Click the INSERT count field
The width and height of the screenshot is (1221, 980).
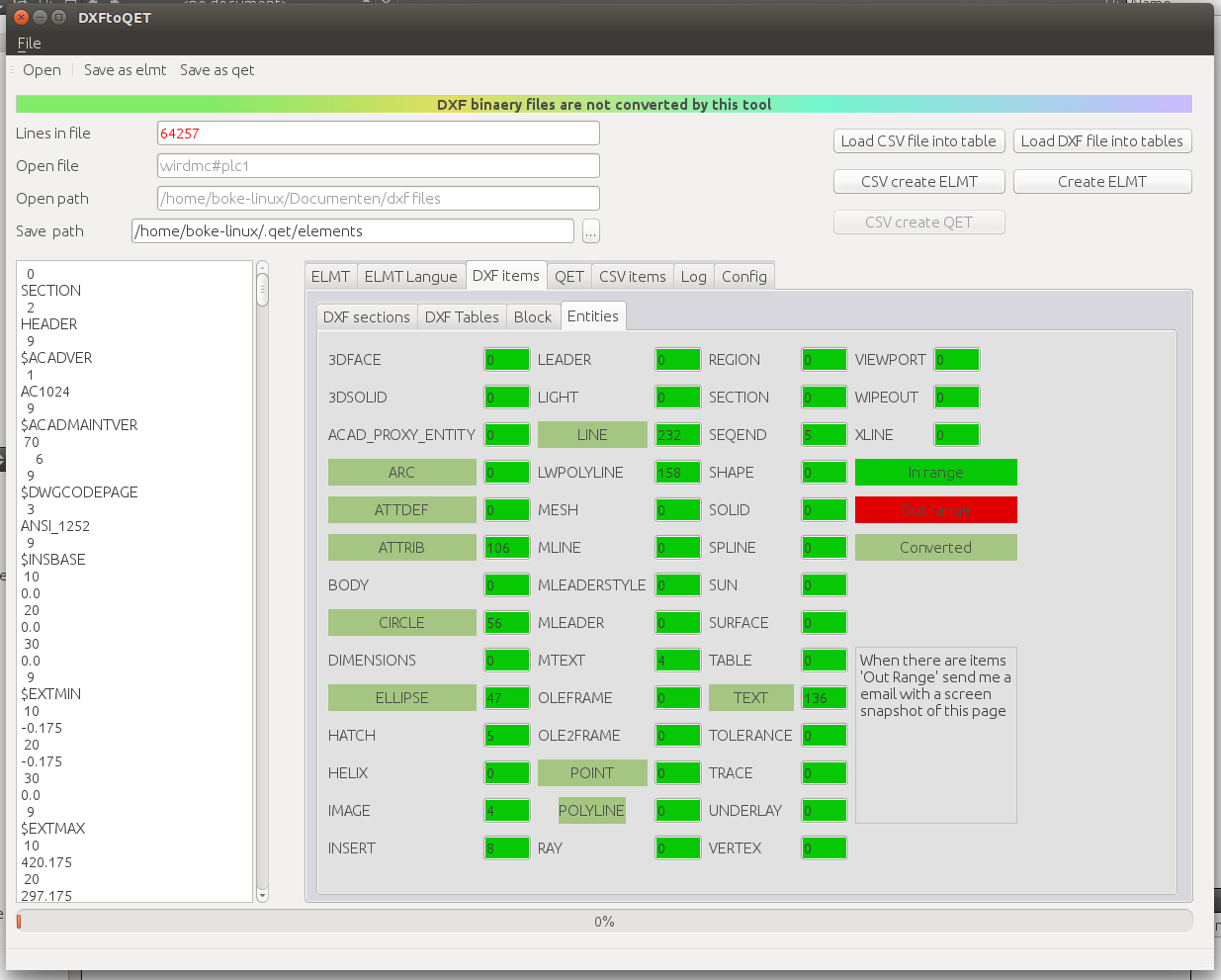[x=506, y=848]
